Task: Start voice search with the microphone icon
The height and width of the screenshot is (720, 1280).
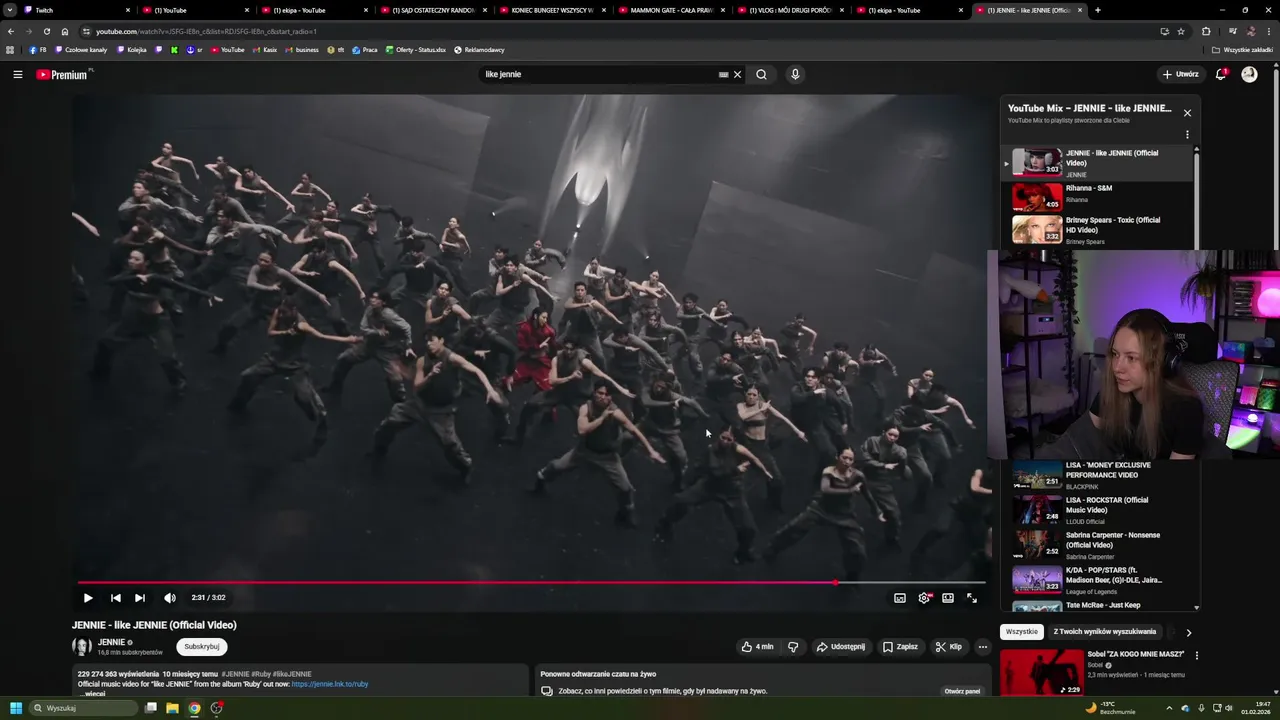Action: pyautogui.click(x=795, y=74)
